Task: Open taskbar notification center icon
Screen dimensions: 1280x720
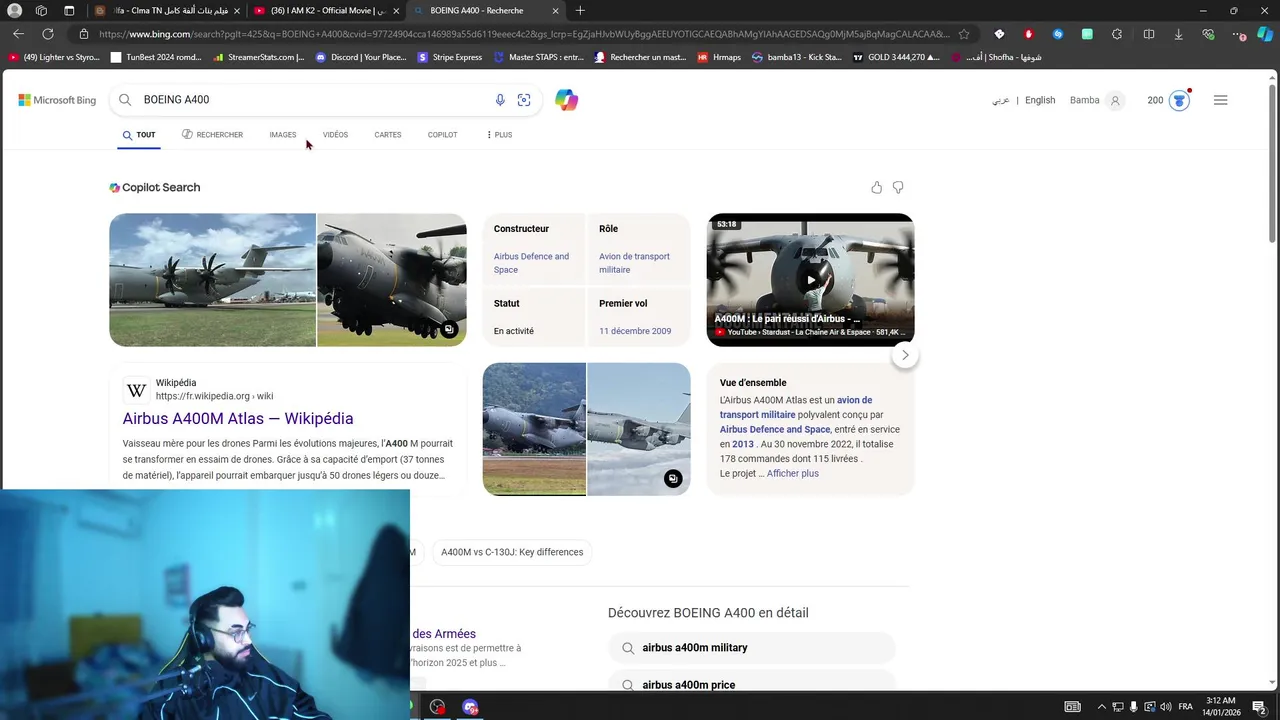Action: click(1259, 707)
